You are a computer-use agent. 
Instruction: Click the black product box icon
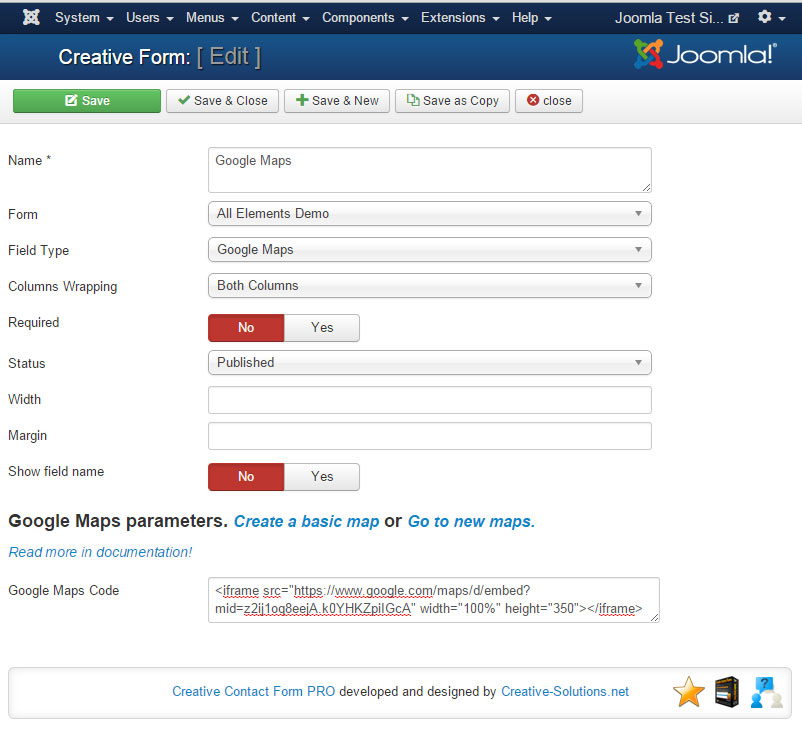[727, 692]
